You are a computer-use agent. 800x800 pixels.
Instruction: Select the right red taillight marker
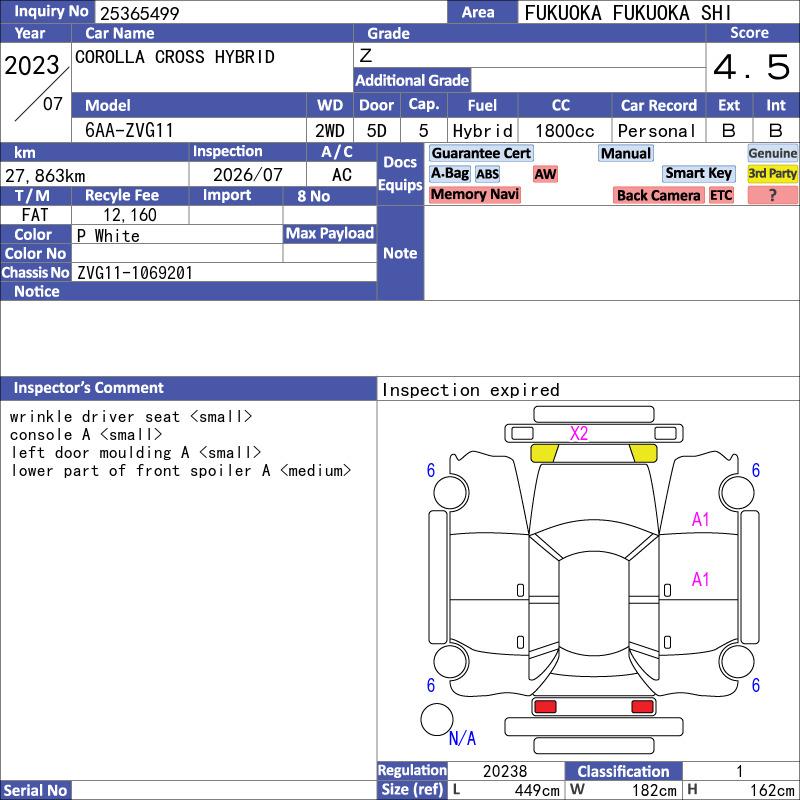pyautogui.click(x=642, y=707)
